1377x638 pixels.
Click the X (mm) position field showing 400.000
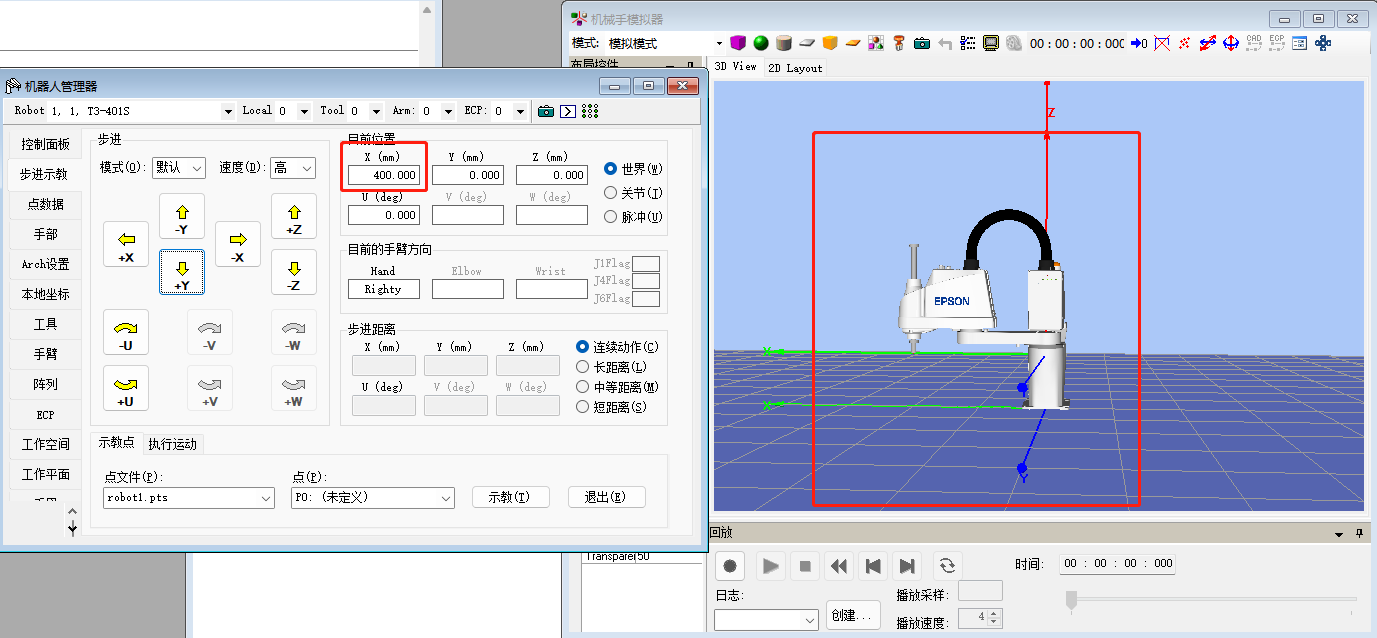pos(384,175)
